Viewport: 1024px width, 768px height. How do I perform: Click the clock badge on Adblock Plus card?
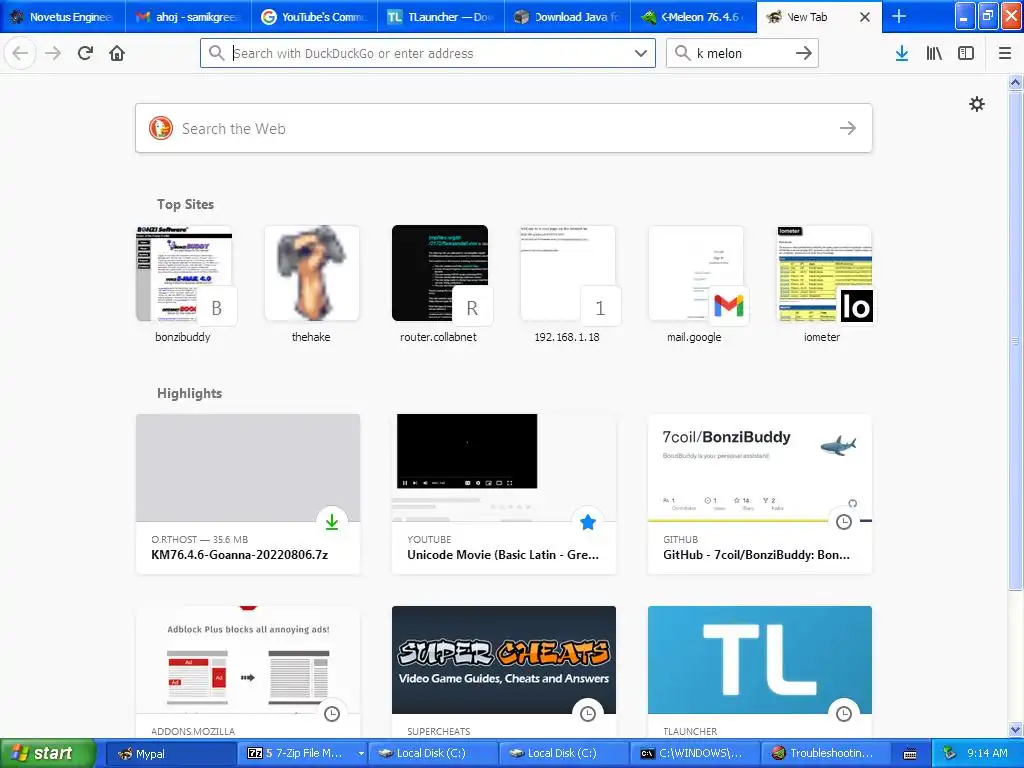point(332,714)
